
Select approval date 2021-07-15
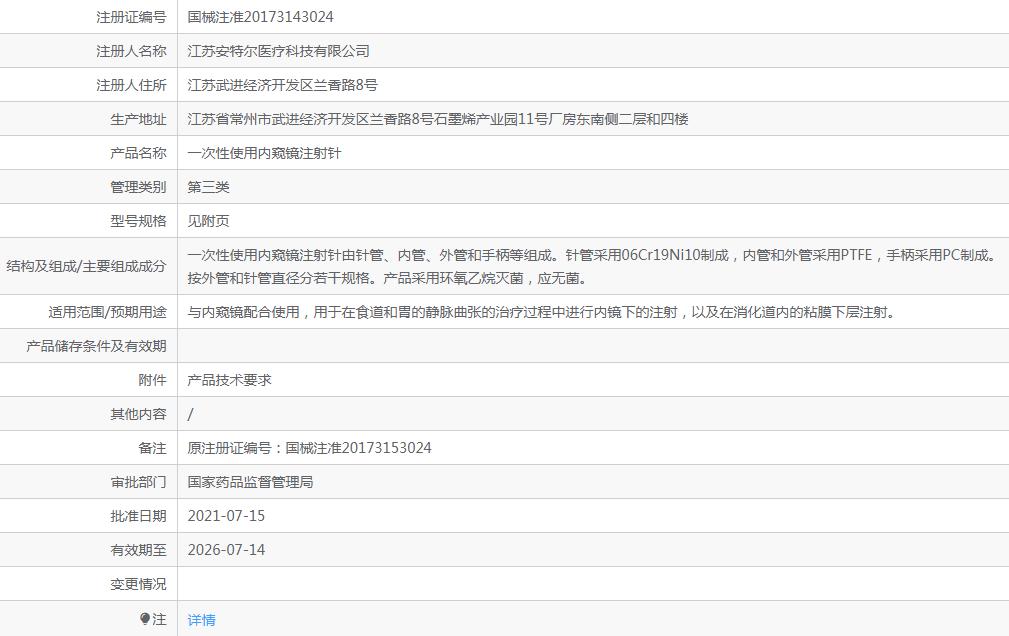(x=226, y=516)
